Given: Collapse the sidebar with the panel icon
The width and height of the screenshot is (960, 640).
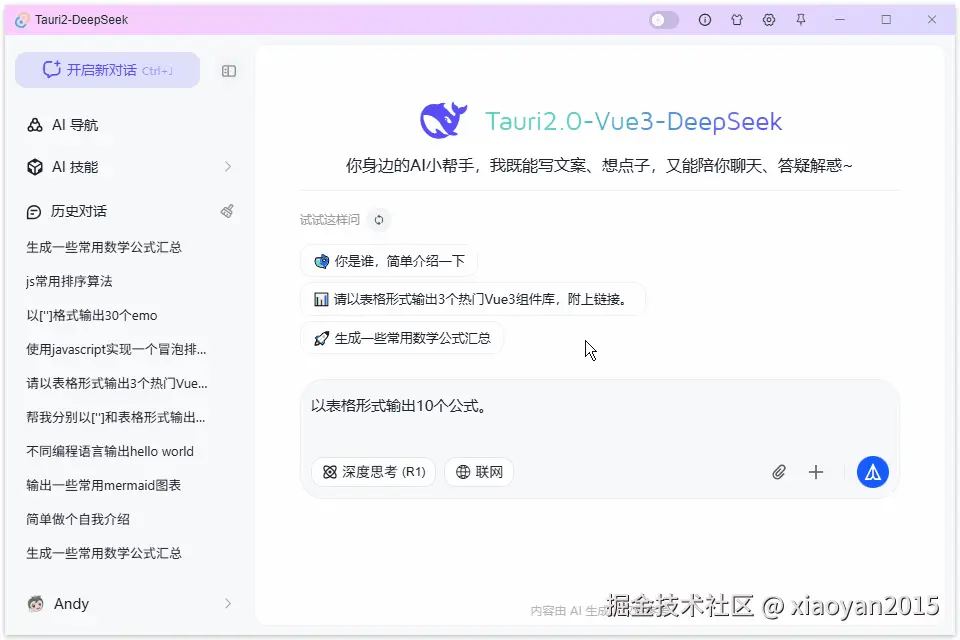Looking at the screenshot, I should tap(229, 71).
